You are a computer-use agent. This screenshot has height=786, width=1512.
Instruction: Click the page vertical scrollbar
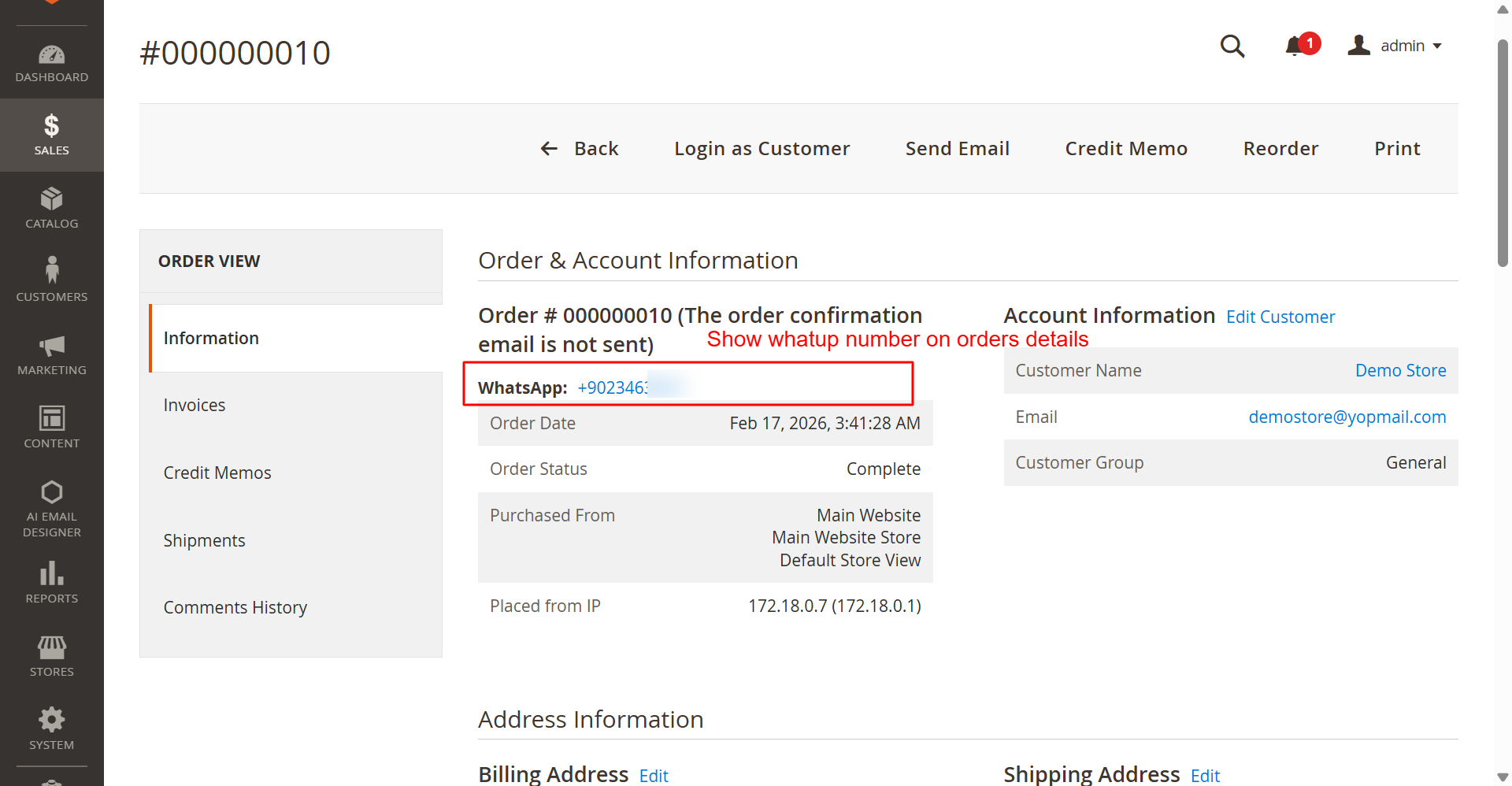tap(1503, 158)
